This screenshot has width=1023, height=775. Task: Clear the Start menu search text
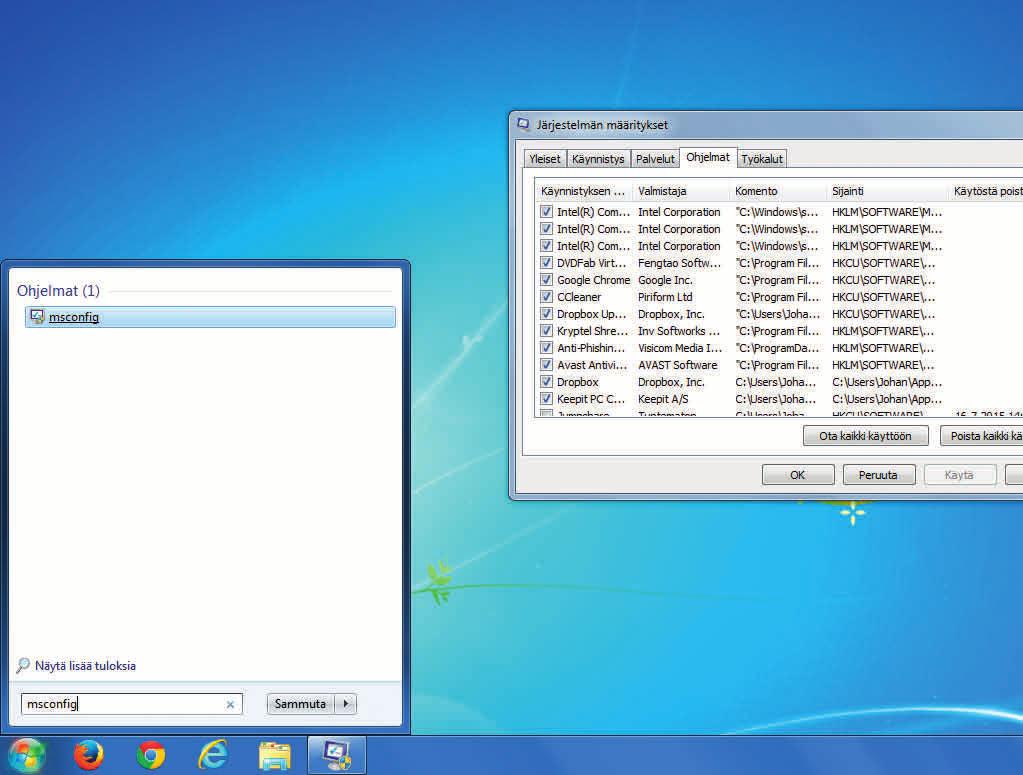click(230, 705)
